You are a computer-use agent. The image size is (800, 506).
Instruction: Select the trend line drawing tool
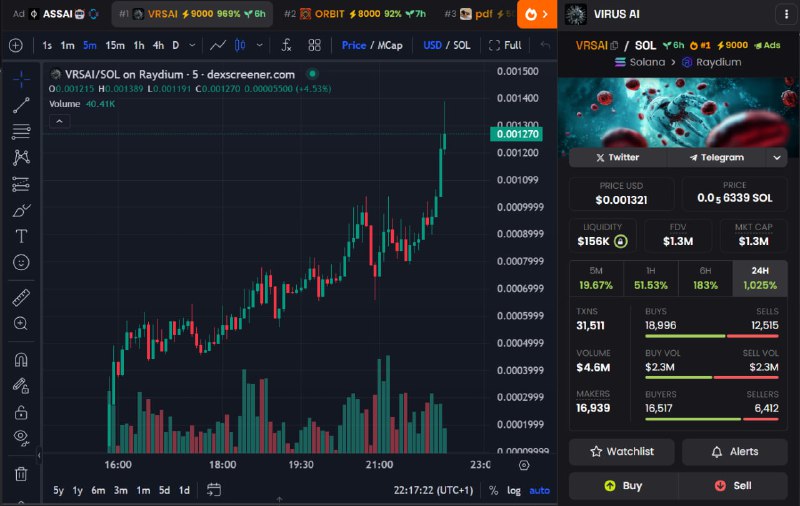click(21, 105)
